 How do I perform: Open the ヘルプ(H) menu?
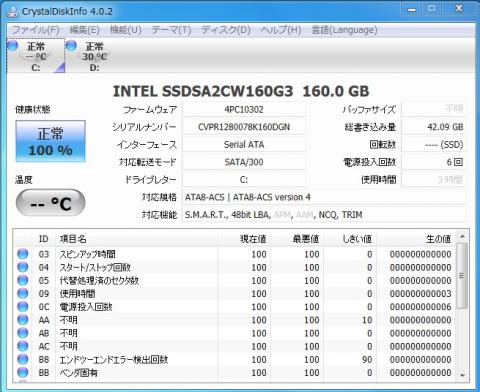click(281, 30)
